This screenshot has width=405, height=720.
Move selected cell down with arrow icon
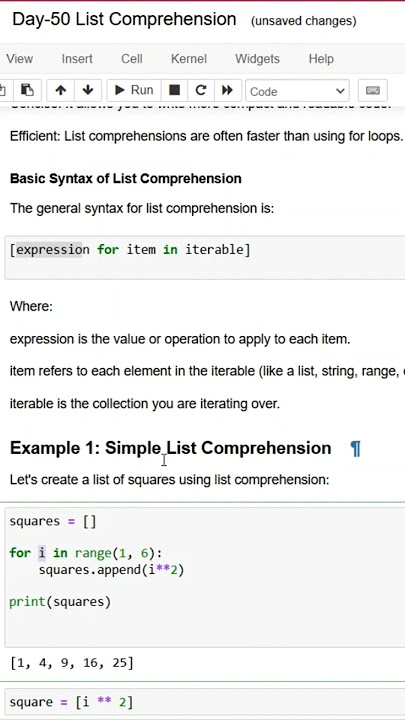(x=88, y=90)
